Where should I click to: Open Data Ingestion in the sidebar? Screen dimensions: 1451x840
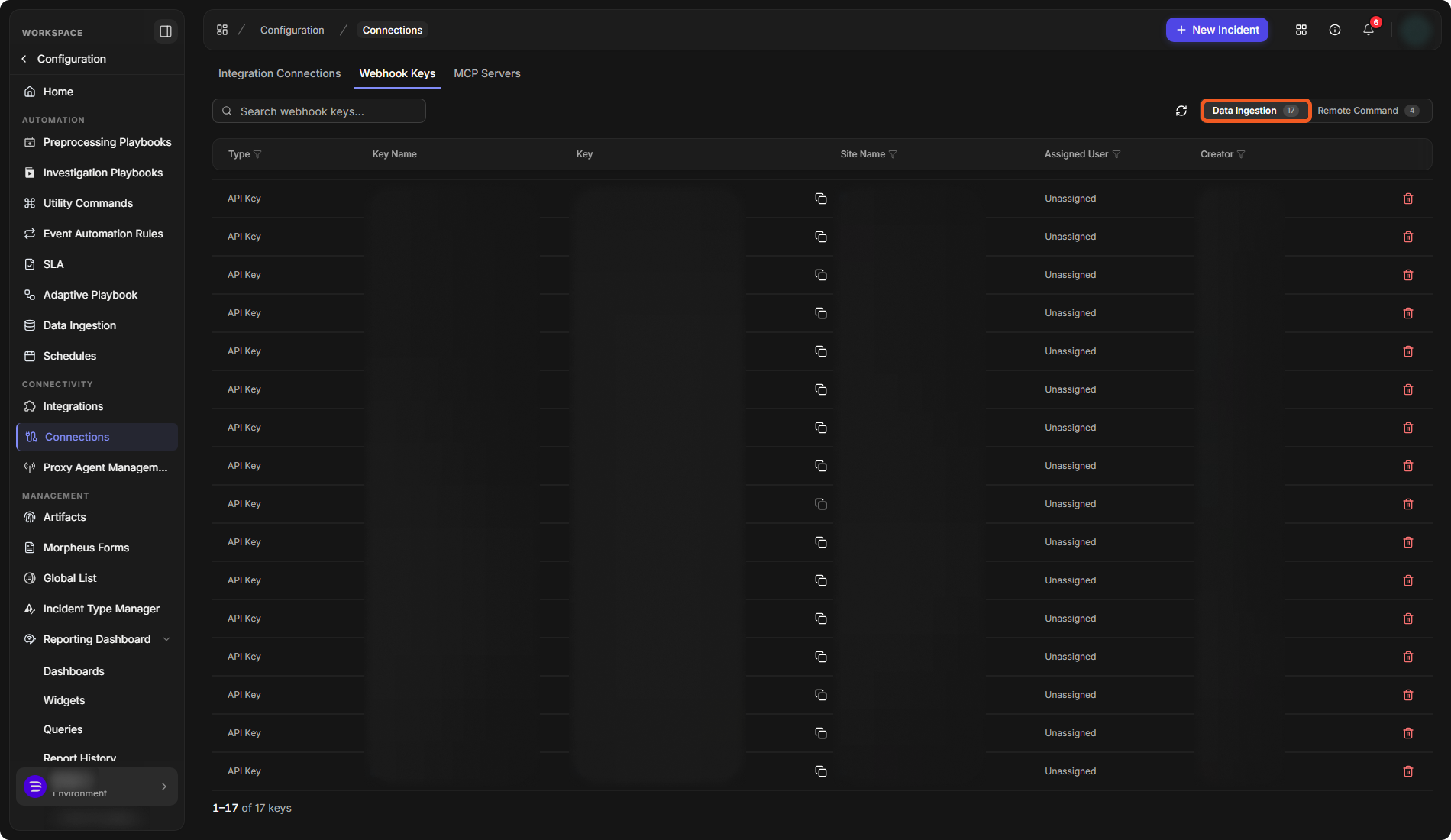click(97, 325)
